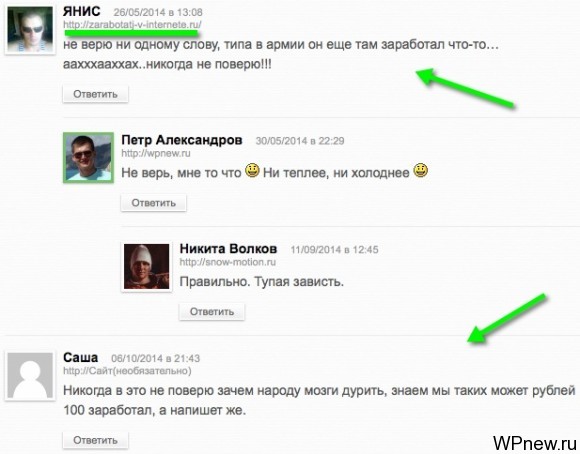Image resolution: width=580 pixels, height=454 pixels.
Task: Reply to ЯНИС's comment with Ответить
Action: tap(95, 94)
